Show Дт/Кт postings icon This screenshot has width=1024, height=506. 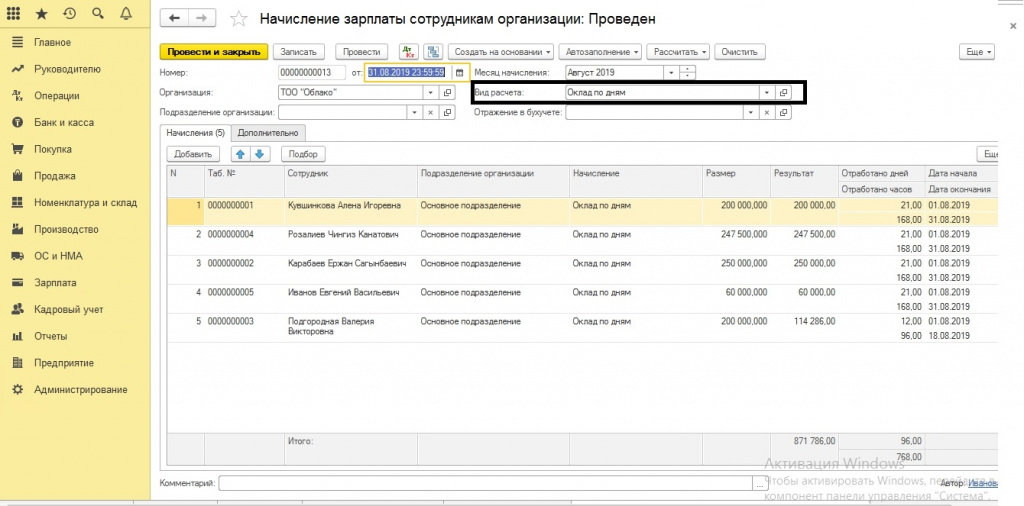(x=408, y=52)
